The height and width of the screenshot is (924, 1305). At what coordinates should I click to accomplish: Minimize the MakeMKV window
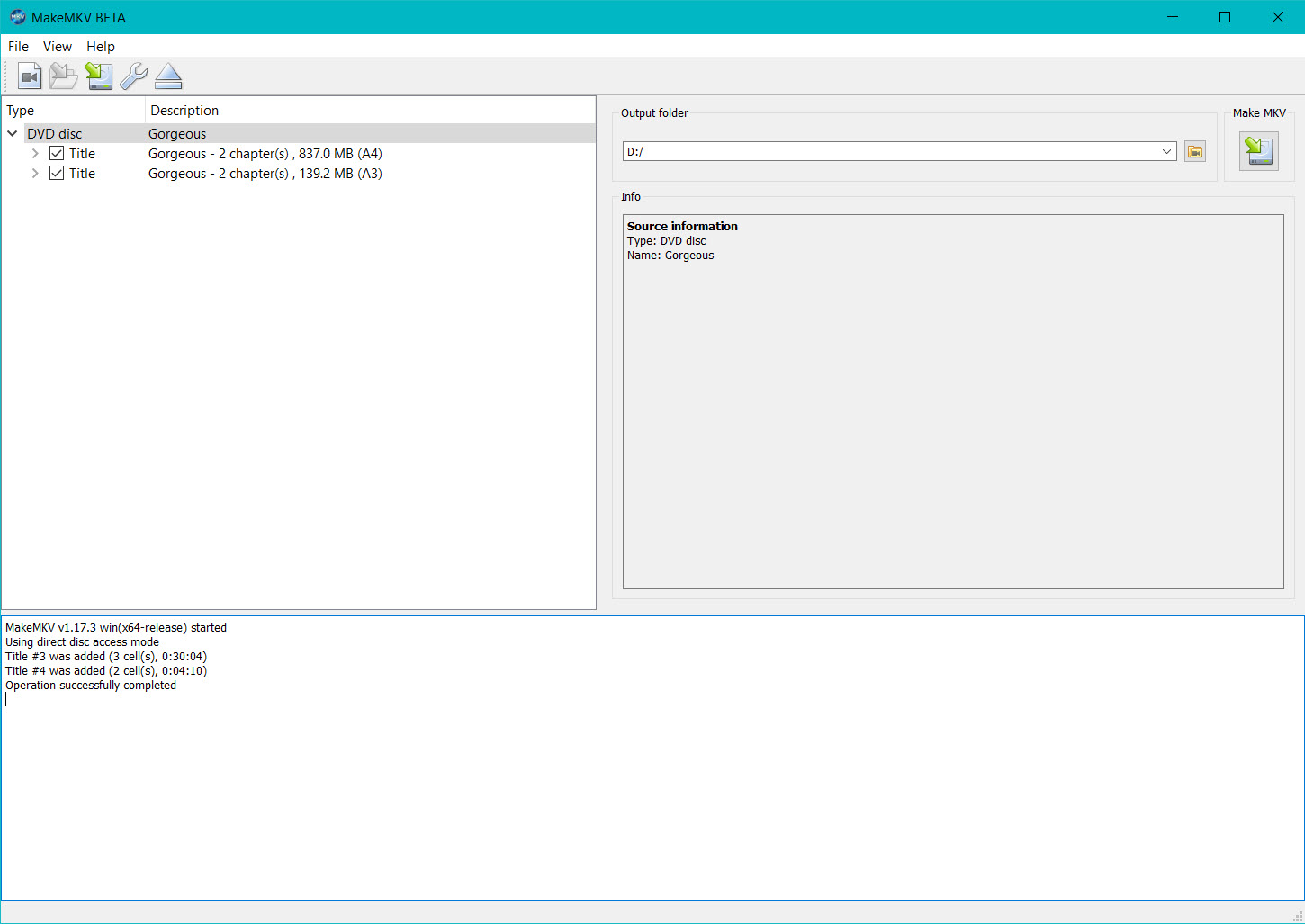coord(1173,17)
